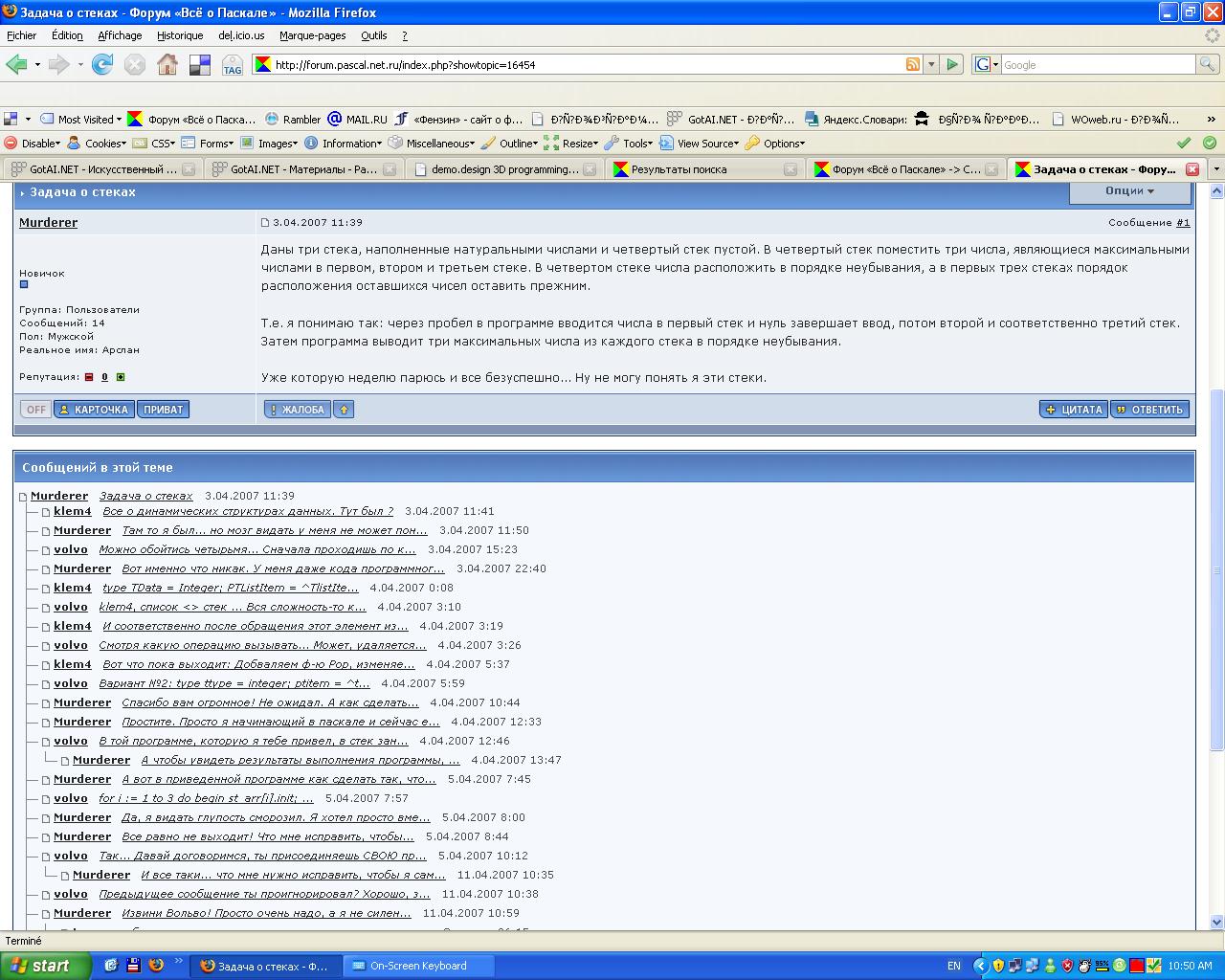Click the Google search input field

click(x=1097, y=64)
